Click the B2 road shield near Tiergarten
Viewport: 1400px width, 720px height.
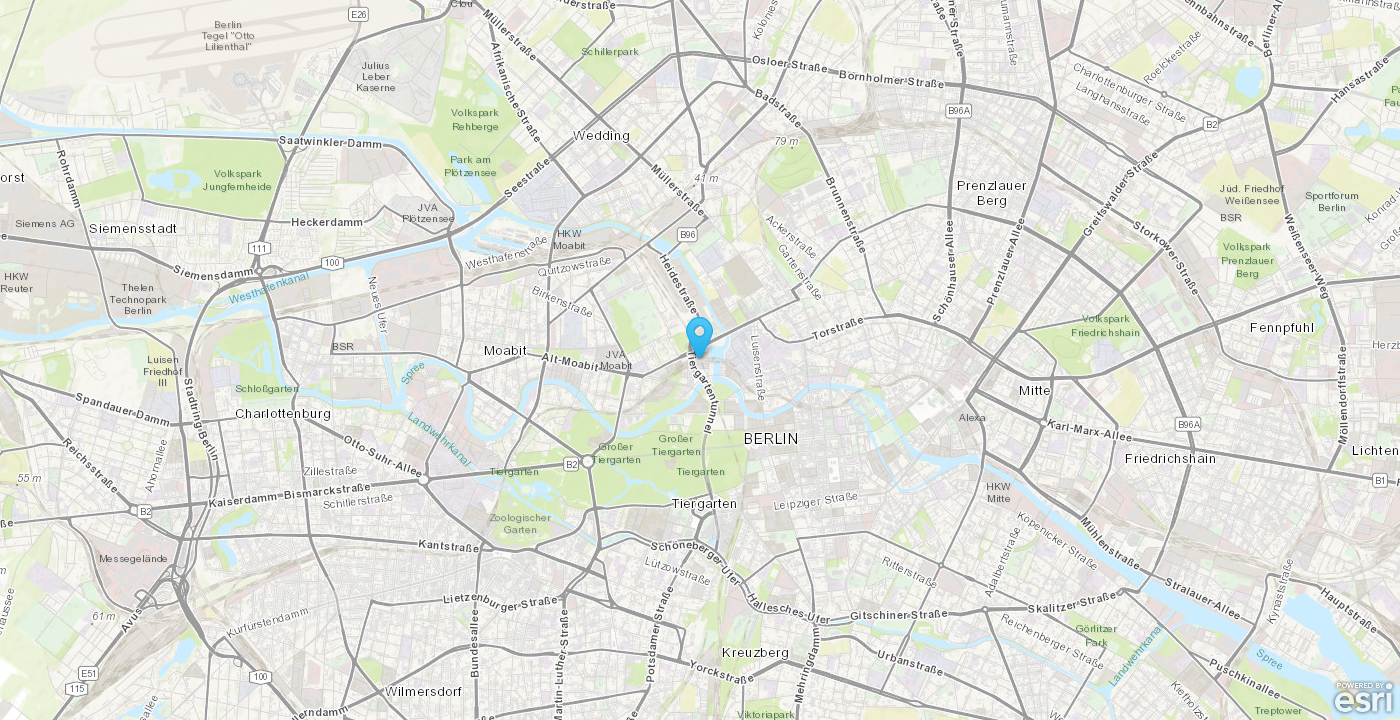click(572, 464)
